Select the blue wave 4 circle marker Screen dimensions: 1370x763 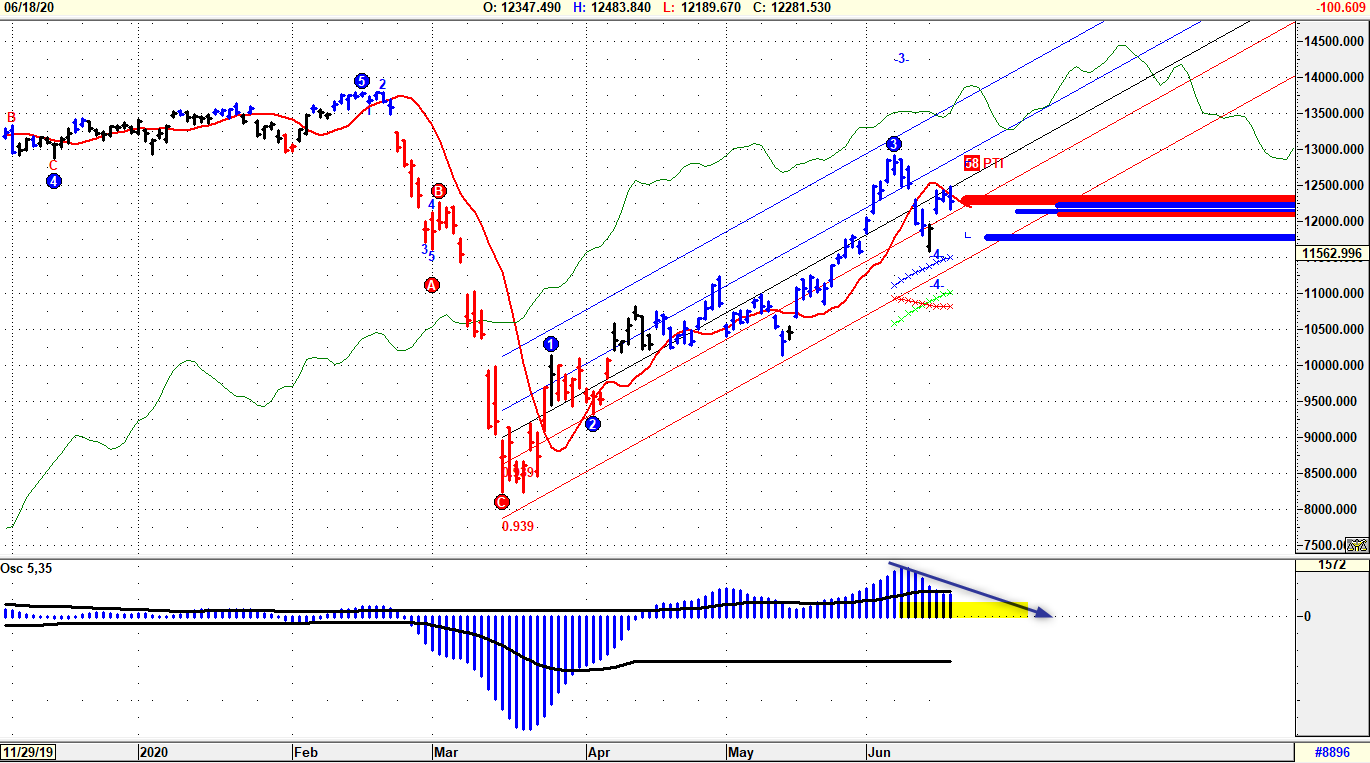point(53,181)
